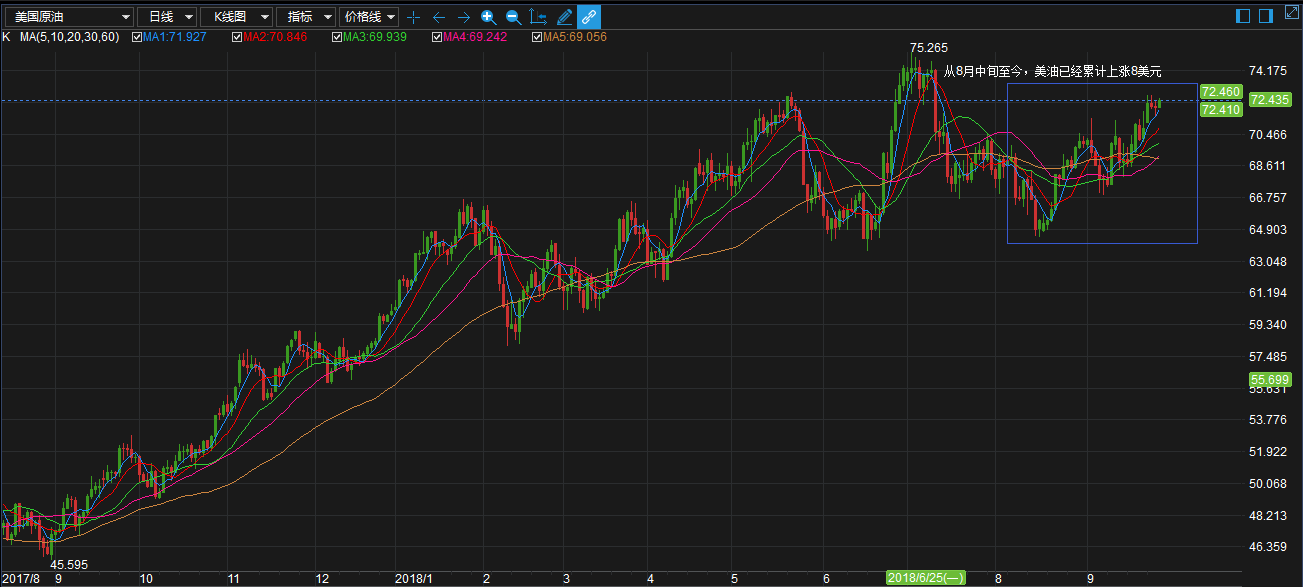
Task: Click the 70.466 value on price axis
Action: [x=1269, y=135]
